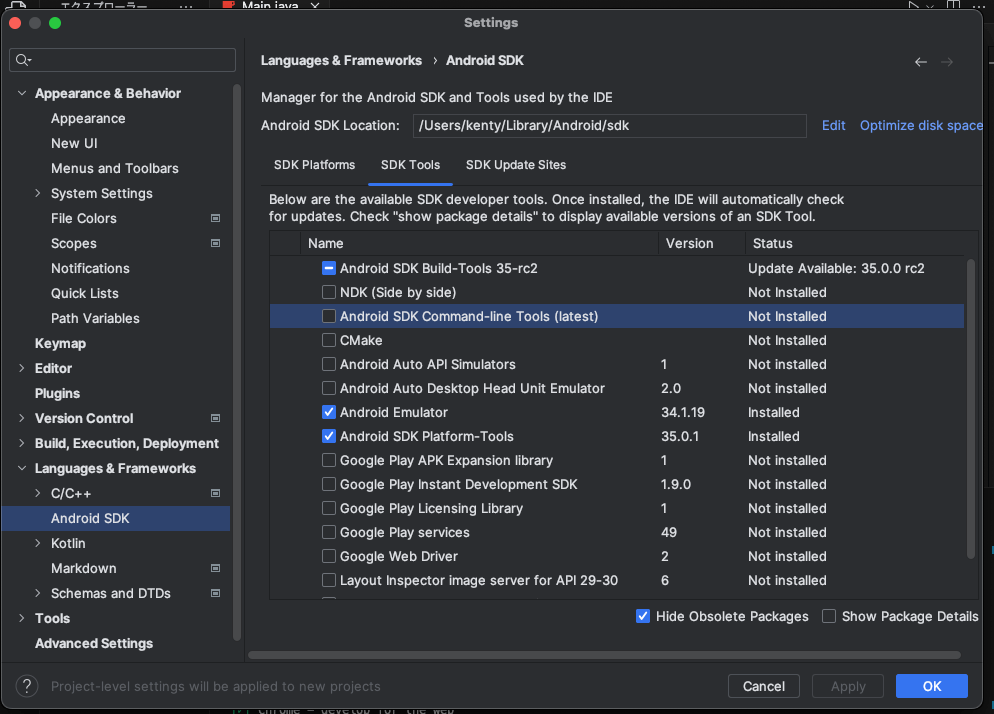
Task: Click the Apply button
Action: point(848,686)
